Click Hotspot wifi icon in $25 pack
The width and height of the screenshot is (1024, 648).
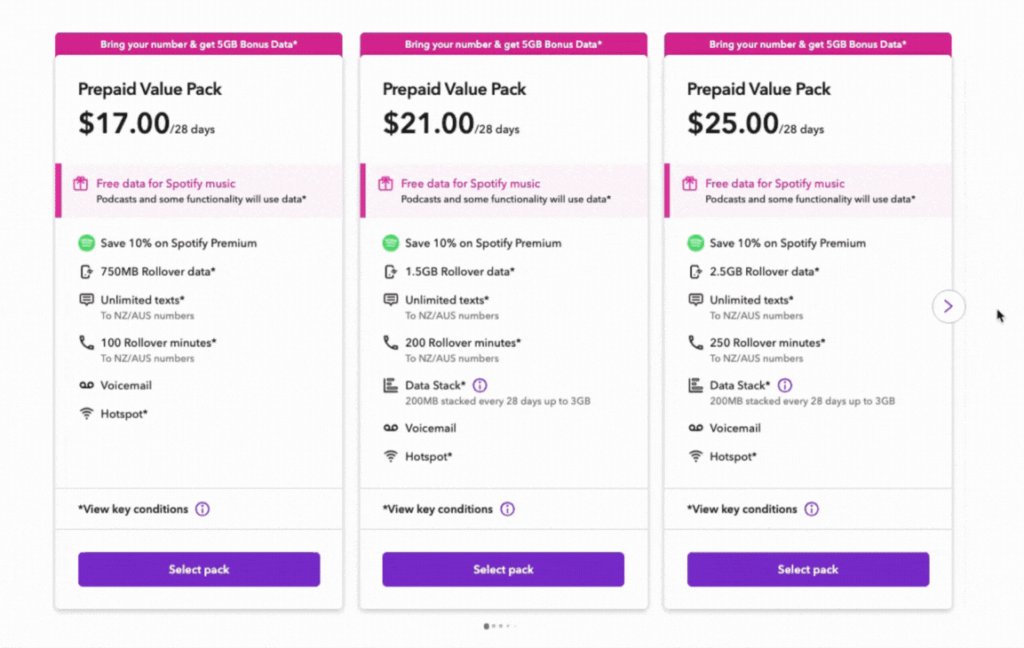click(695, 456)
